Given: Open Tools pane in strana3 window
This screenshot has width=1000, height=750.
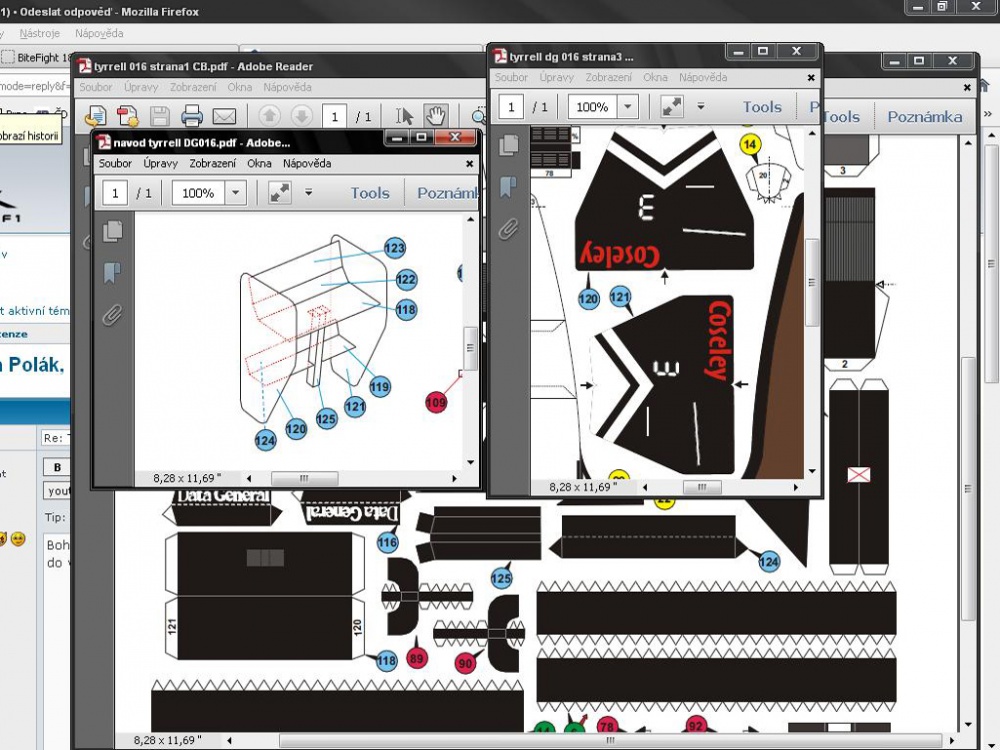Looking at the screenshot, I should tap(762, 107).
